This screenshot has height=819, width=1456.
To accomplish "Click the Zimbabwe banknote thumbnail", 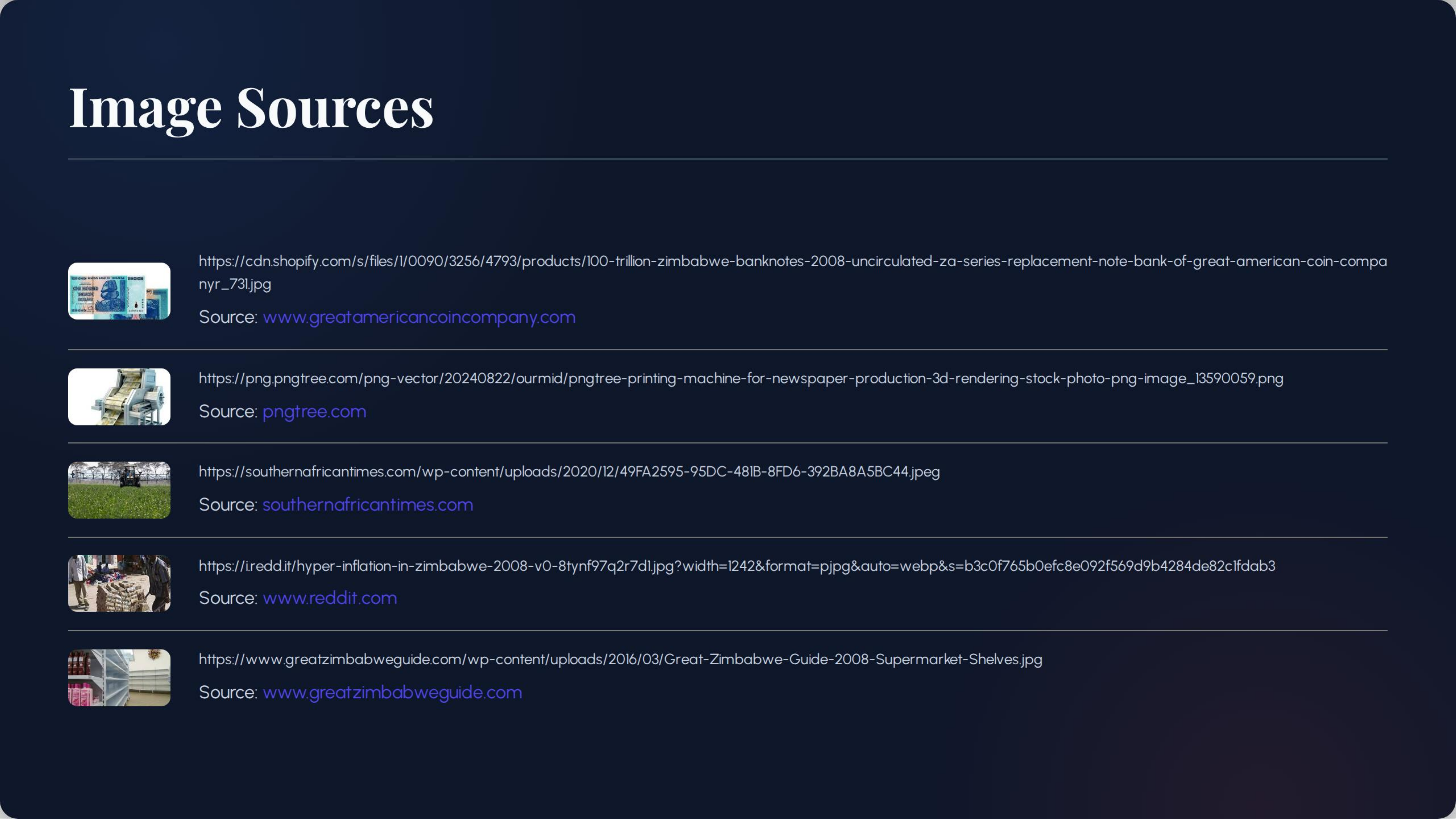I will 119,291.
